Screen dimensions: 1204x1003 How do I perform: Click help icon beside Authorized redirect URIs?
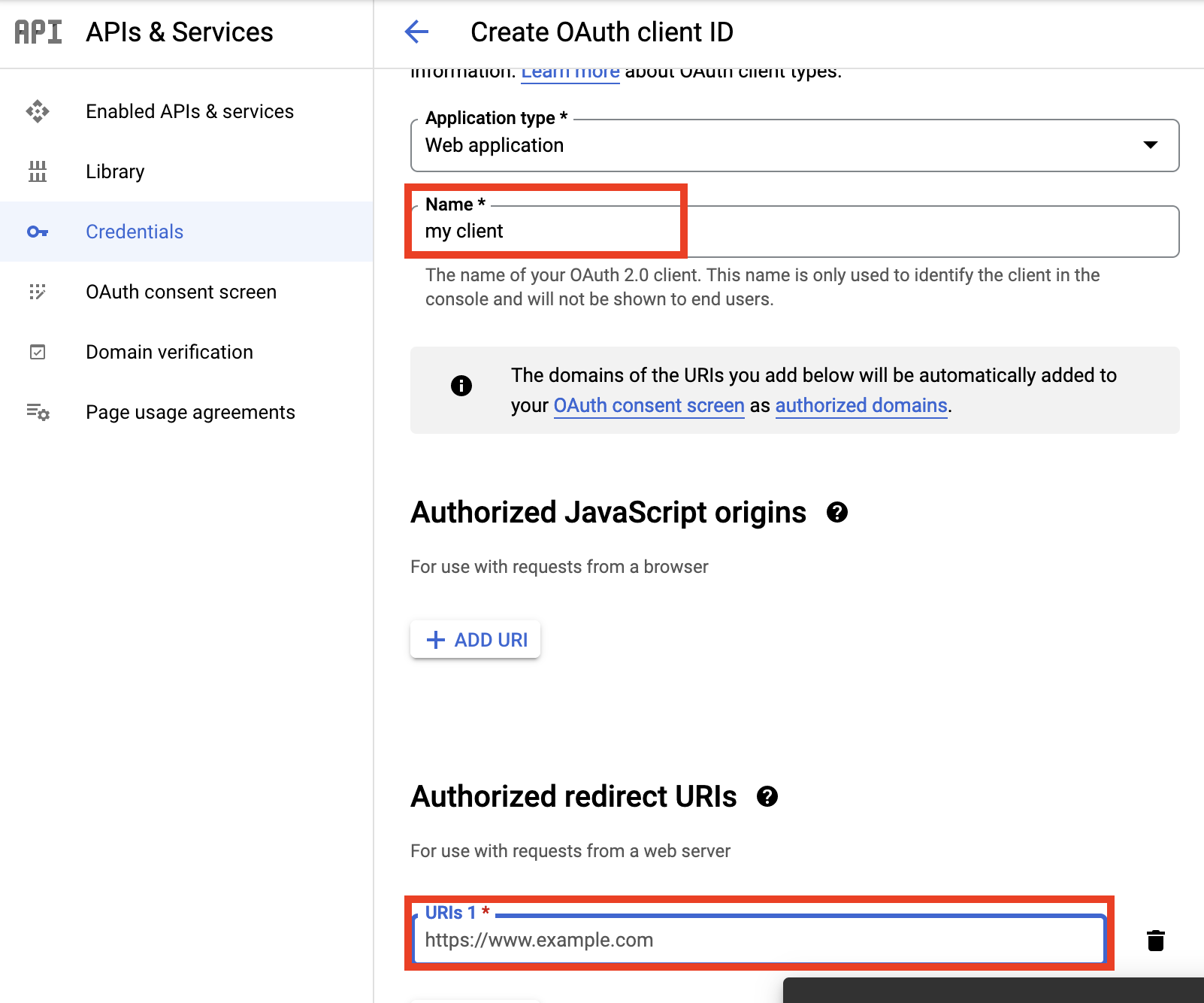click(x=768, y=797)
